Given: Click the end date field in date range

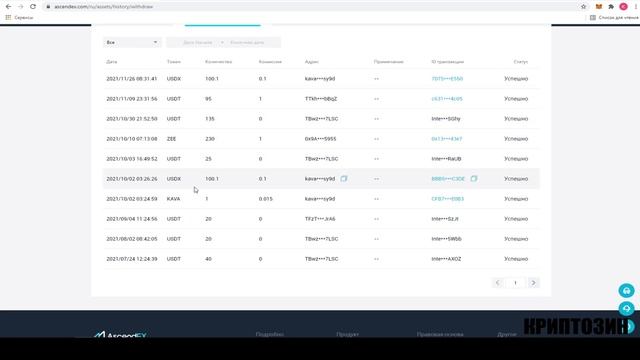Looking at the screenshot, I should [x=247, y=42].
